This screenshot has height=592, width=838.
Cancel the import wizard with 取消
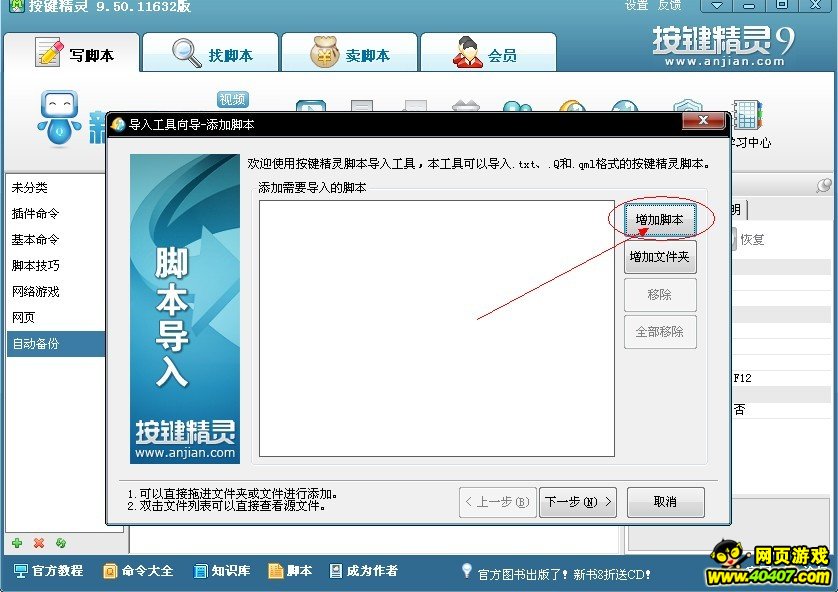665,502
